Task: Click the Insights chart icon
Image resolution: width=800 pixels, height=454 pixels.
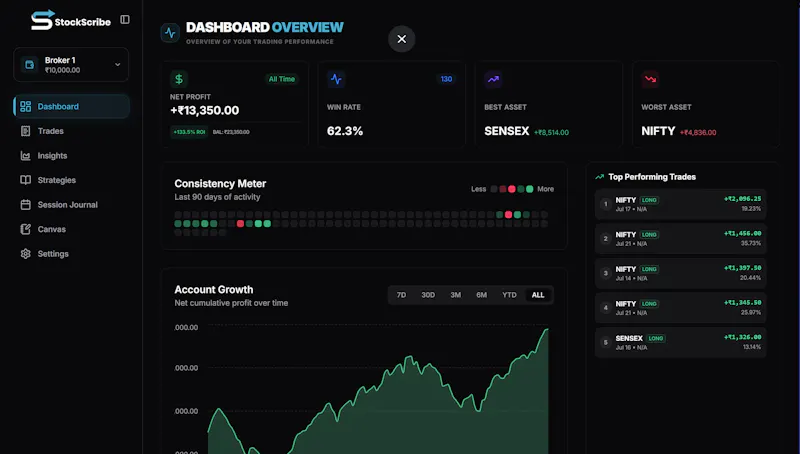Action: (26, 156)
